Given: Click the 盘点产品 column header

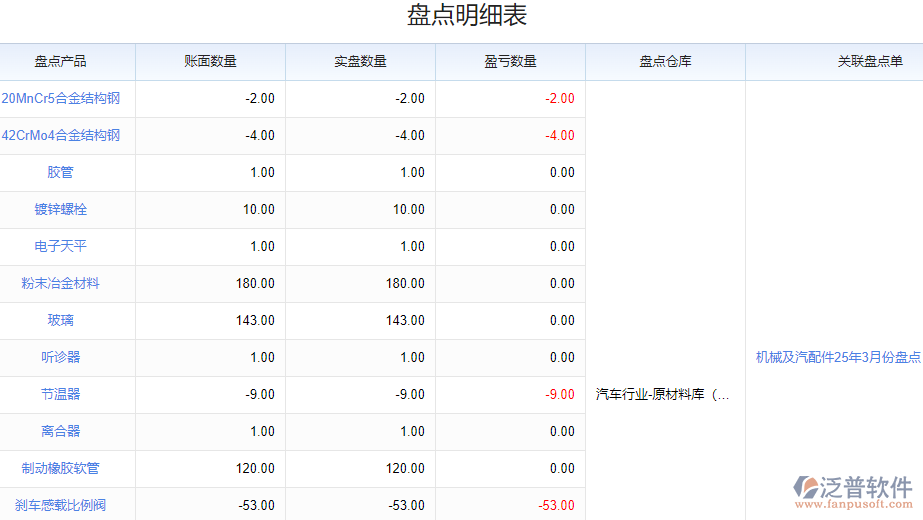Looking at the screenshot, I should (x=61, y=61).
